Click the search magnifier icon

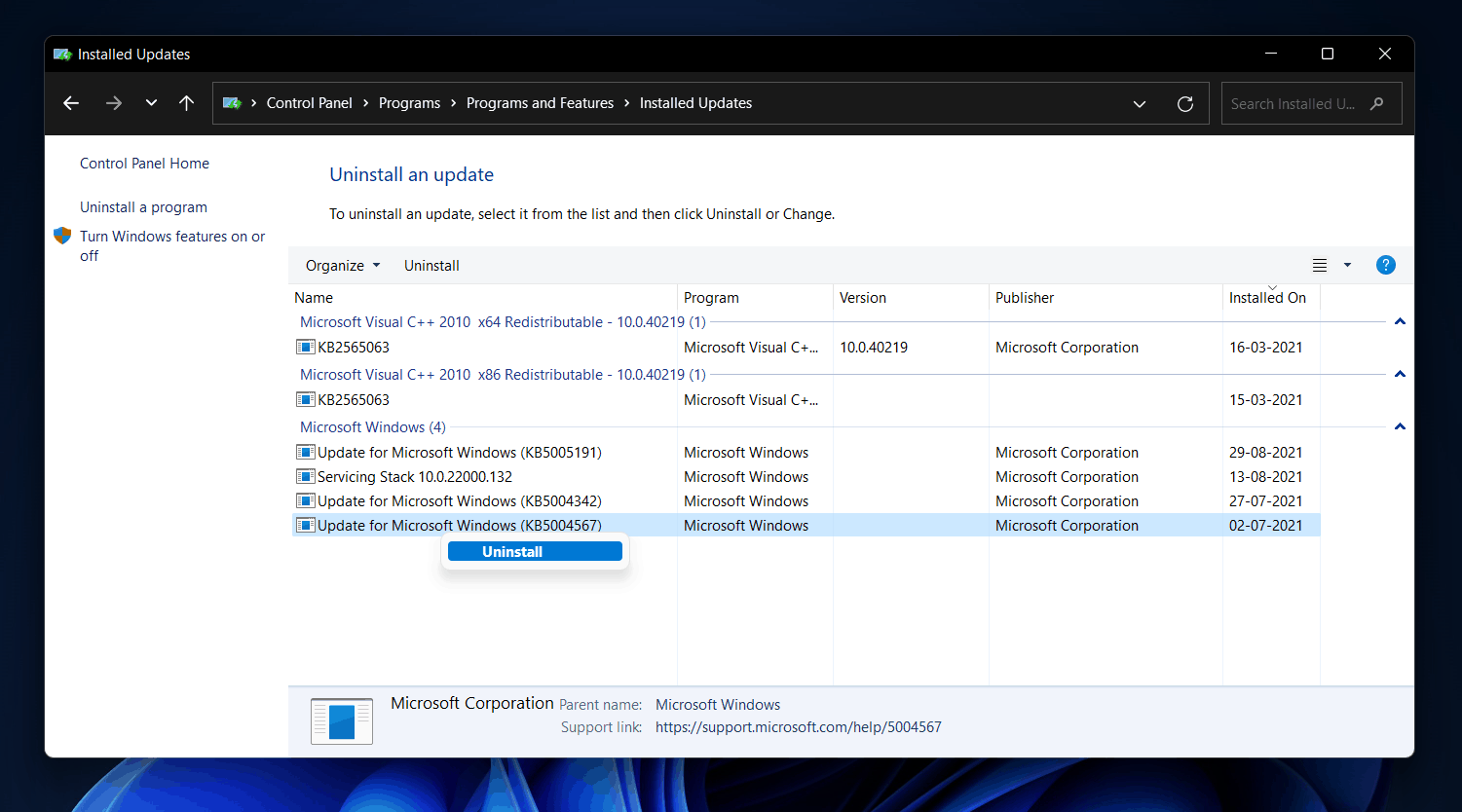click(x=1377, y=103)
